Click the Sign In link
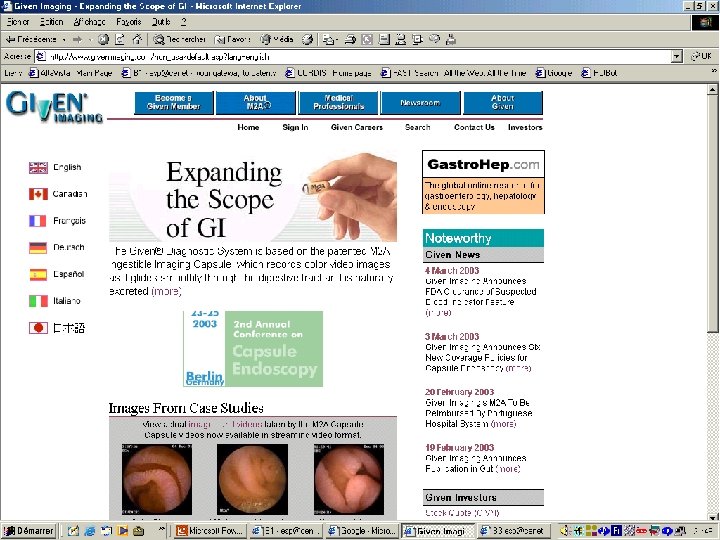The height and width of the screenshot is (540, 720). 295,127
